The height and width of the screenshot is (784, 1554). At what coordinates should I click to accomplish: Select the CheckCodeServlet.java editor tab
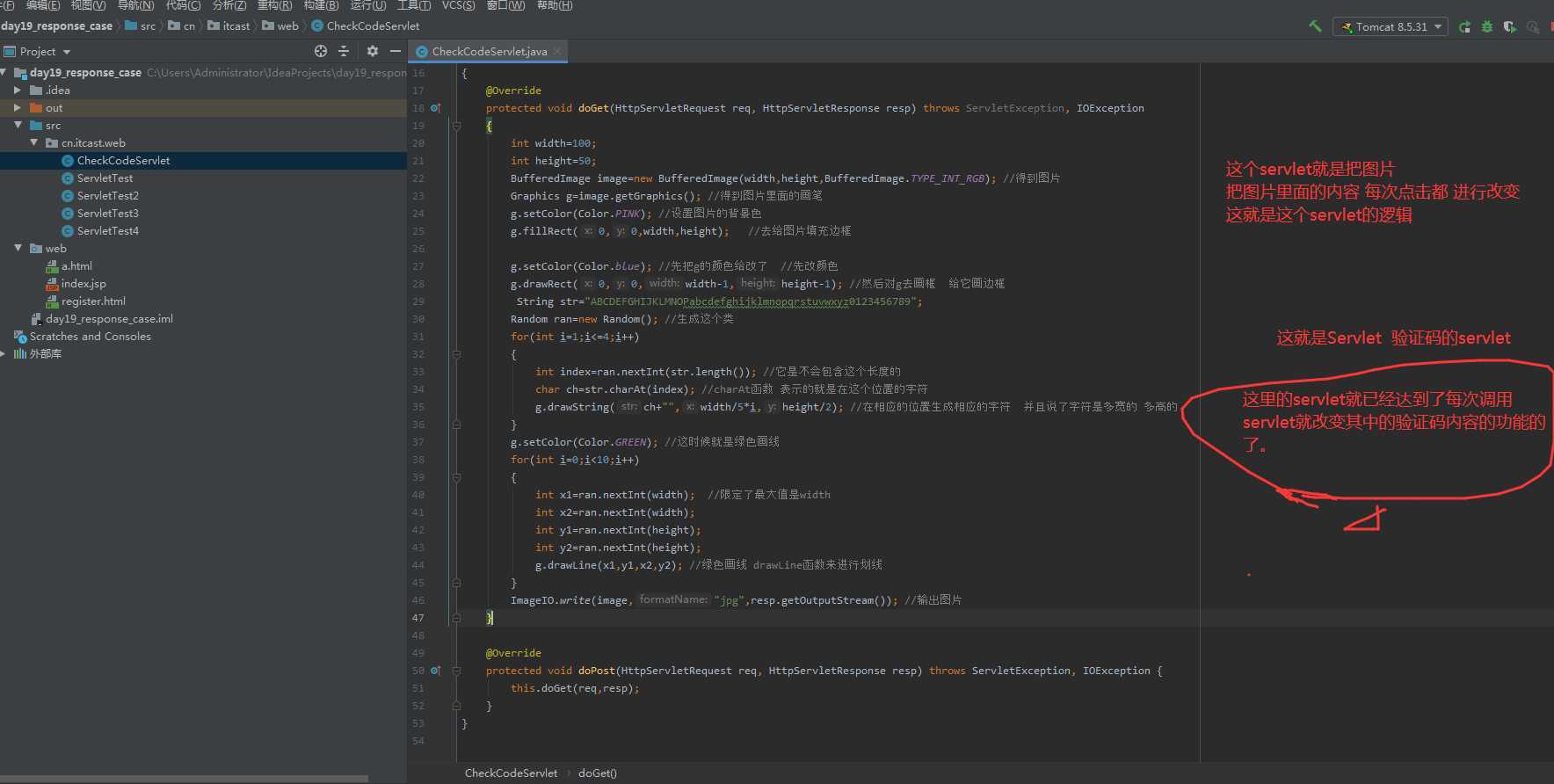pyautogui.click(x=489, y=51)
